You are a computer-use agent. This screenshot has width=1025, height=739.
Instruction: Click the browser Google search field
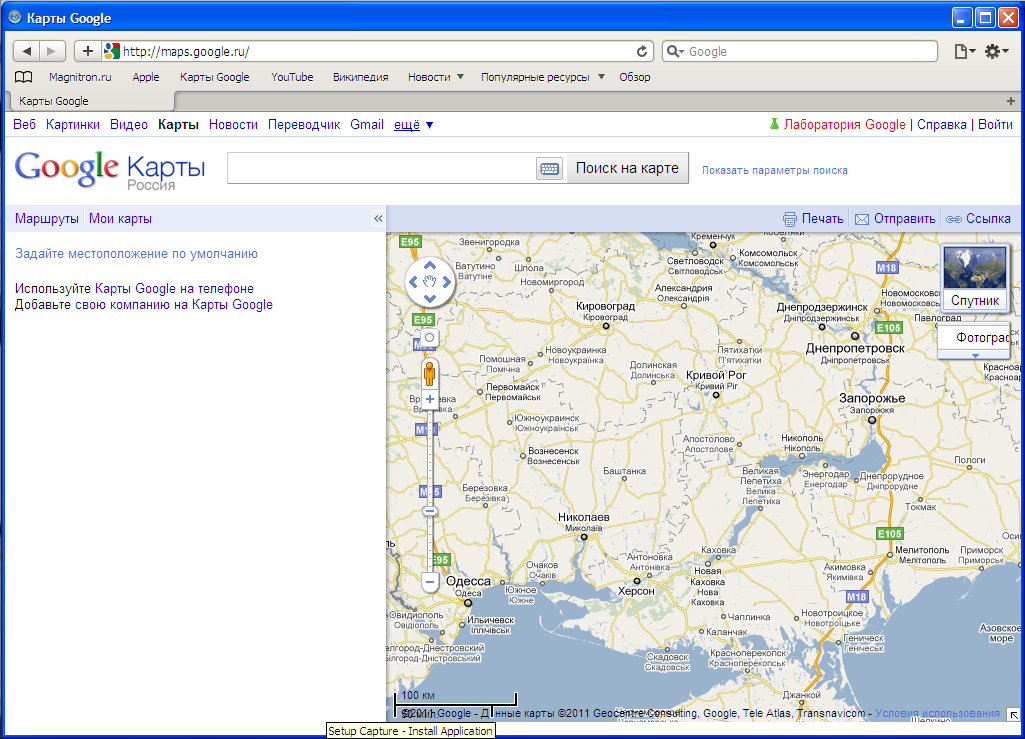click(800, 51)
